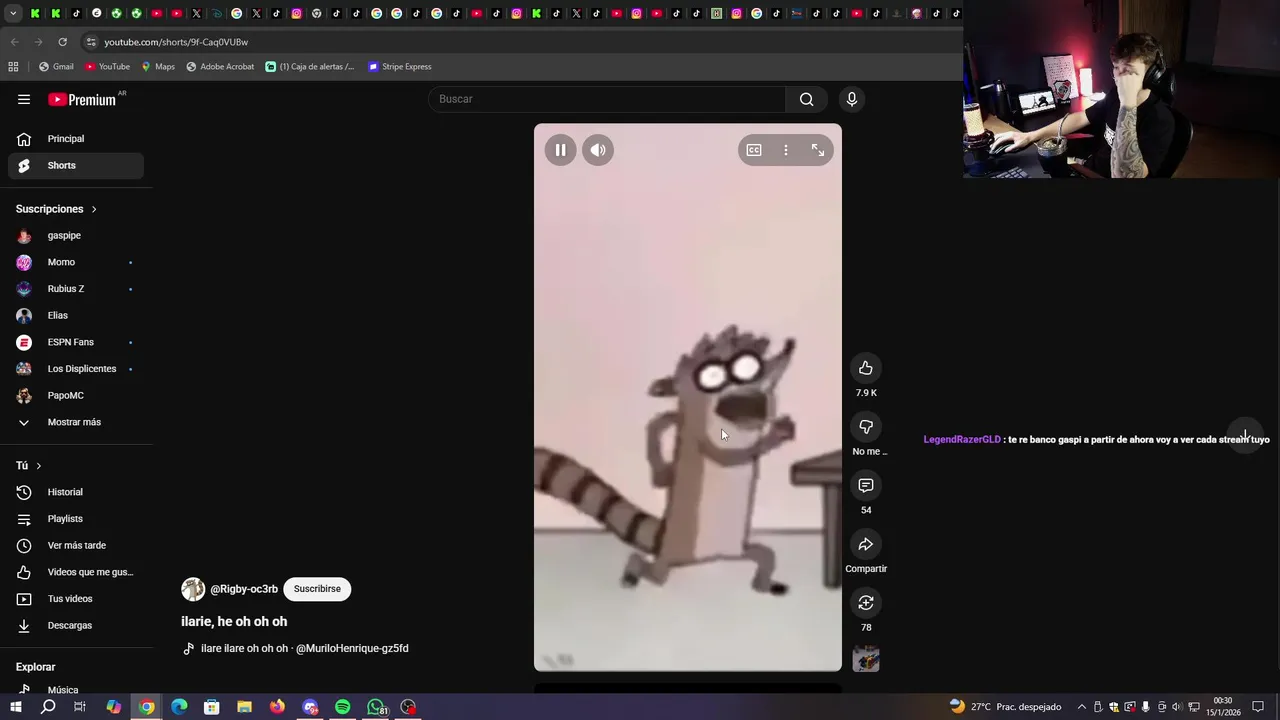Screen dimensions: 1280x720
Task: Open the Momo subscription
Action: 76,262
